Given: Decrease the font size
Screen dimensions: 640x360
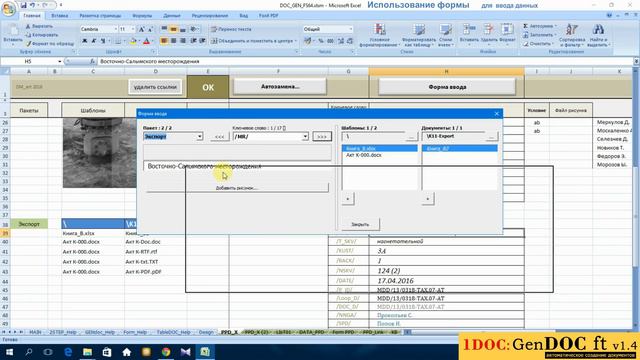Looking at the screenshot, I should [150, 29].
